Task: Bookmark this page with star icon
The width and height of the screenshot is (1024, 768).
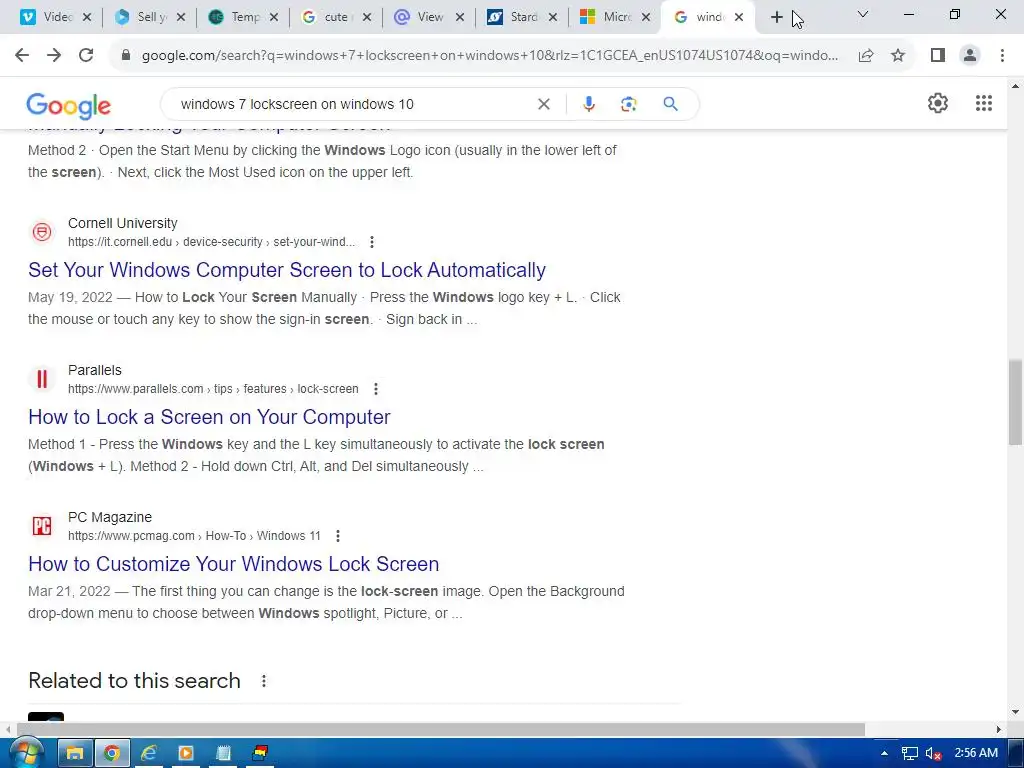Action: (x=898, y=56)
